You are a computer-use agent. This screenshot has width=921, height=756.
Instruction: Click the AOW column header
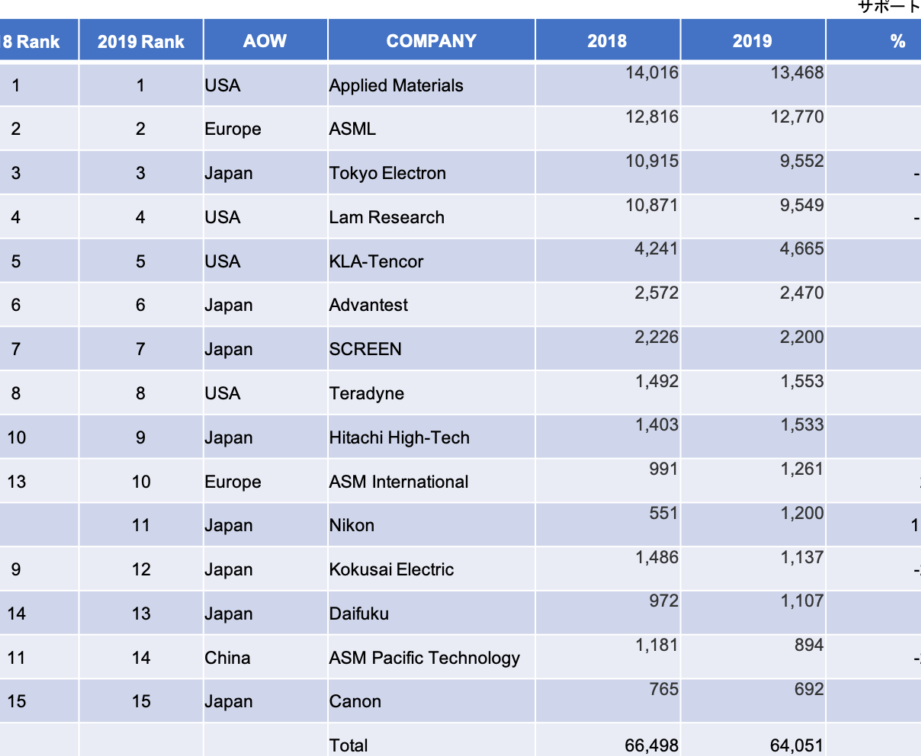coord(265,41)
